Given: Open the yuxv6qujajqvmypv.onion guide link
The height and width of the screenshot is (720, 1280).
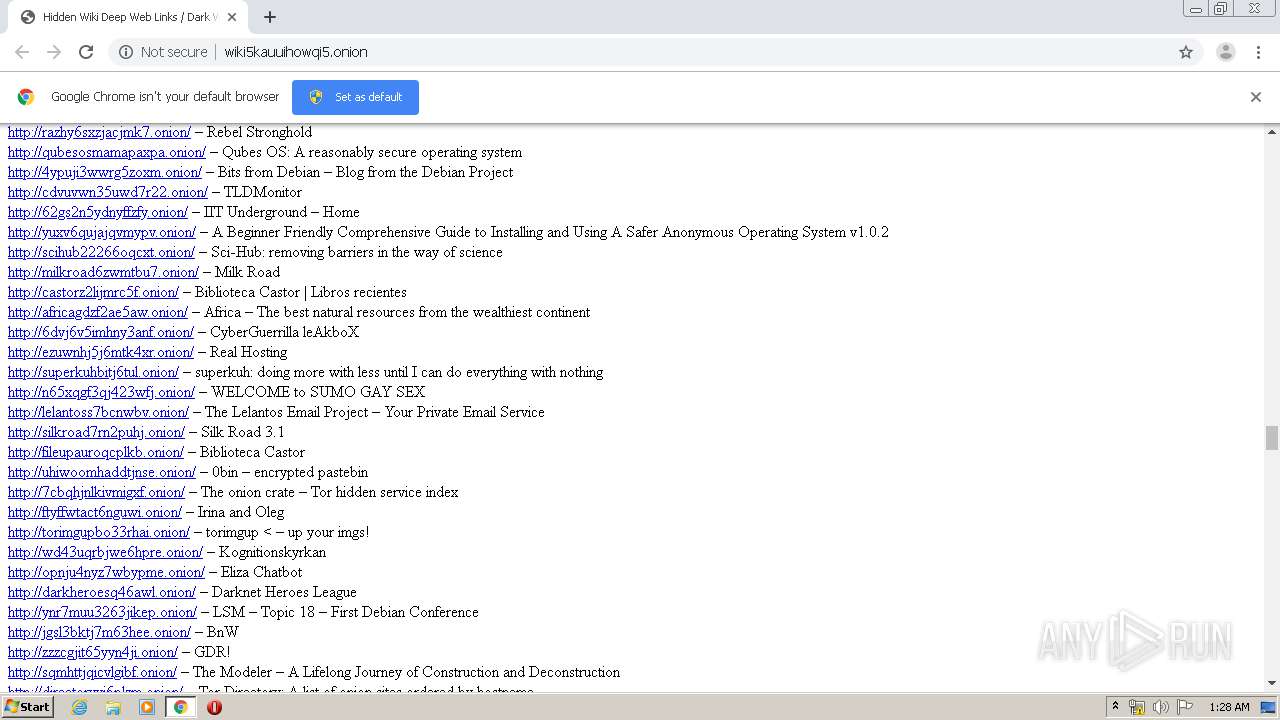Looking at the screenshot, I should (102, 232).
